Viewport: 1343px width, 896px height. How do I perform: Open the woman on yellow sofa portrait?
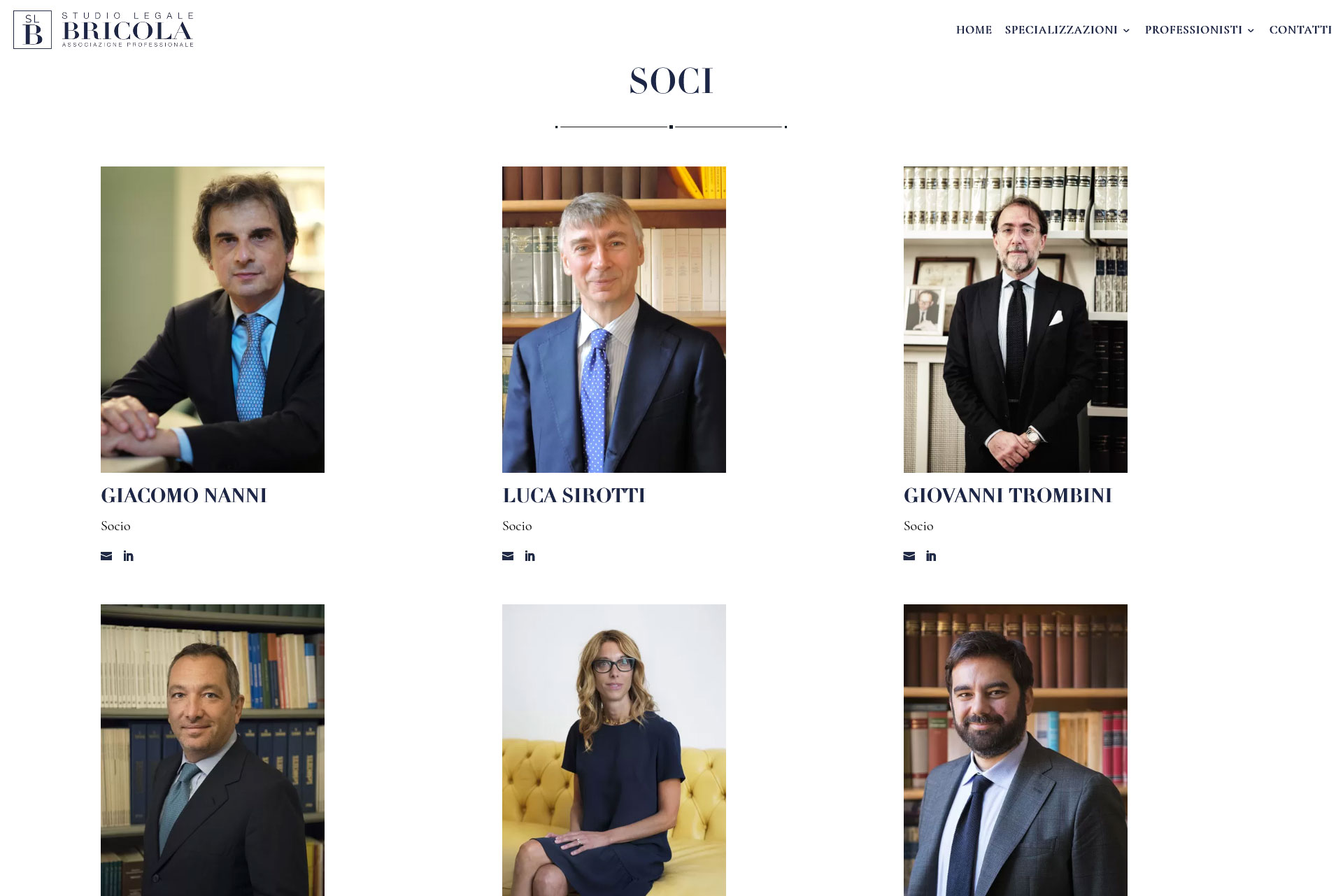tap(614, 750)
